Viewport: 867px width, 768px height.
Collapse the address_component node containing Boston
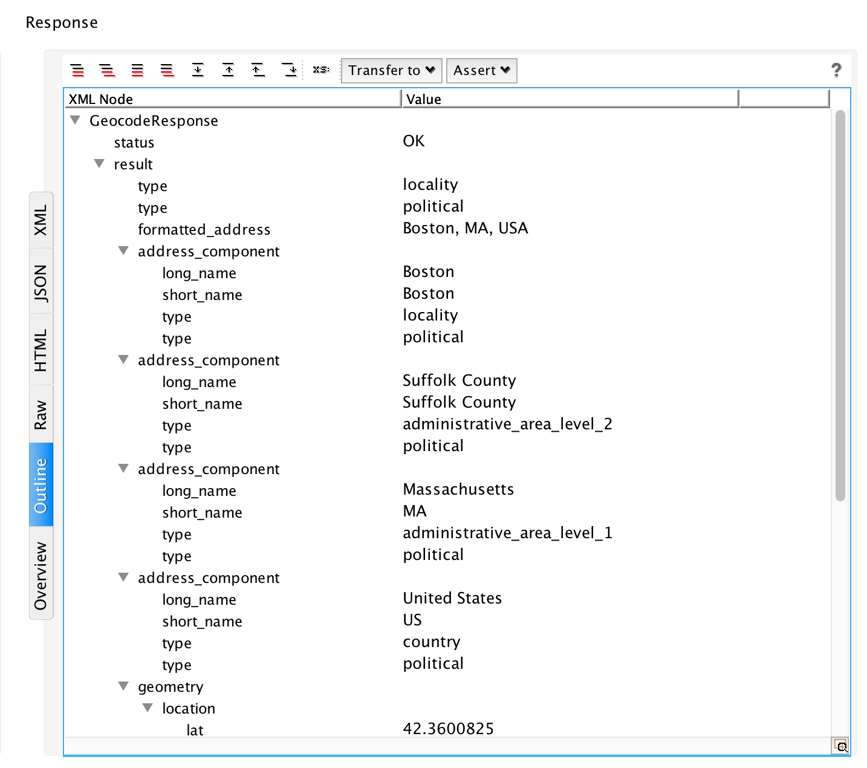(x=123, y=250)
